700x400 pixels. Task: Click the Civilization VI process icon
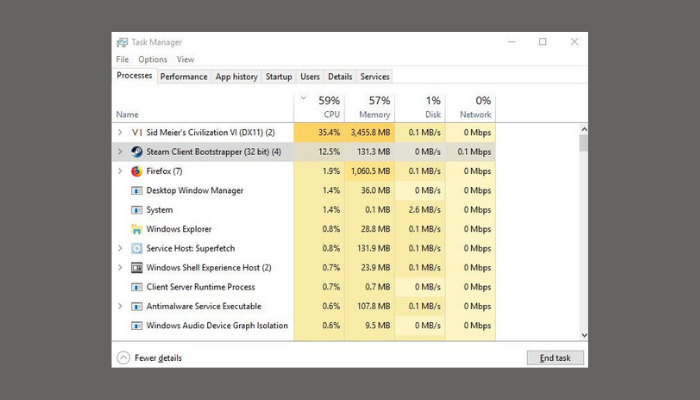coord(137,133)
